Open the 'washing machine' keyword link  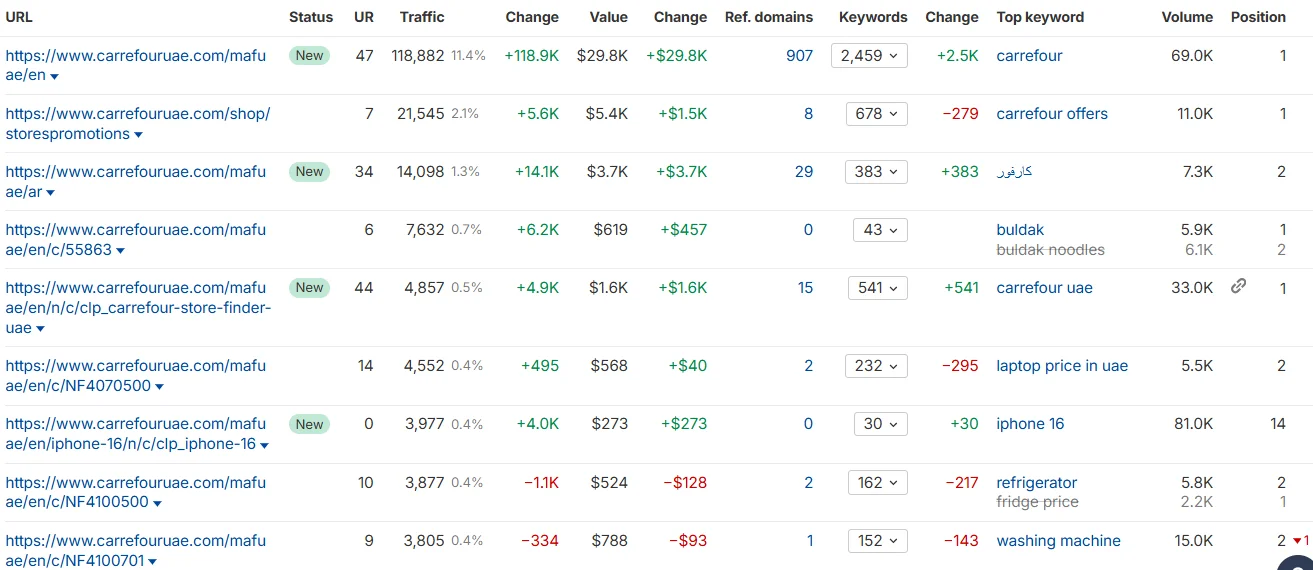pyautogui.click(x=1058, y=541)
